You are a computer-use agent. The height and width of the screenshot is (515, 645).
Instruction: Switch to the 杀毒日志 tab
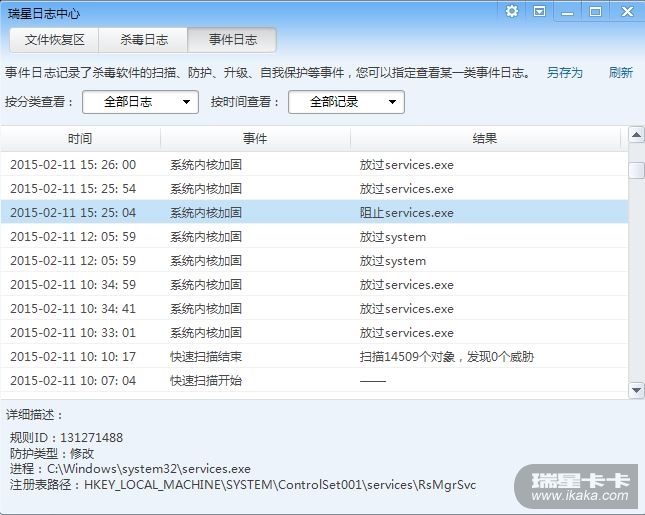coord(143,40)
